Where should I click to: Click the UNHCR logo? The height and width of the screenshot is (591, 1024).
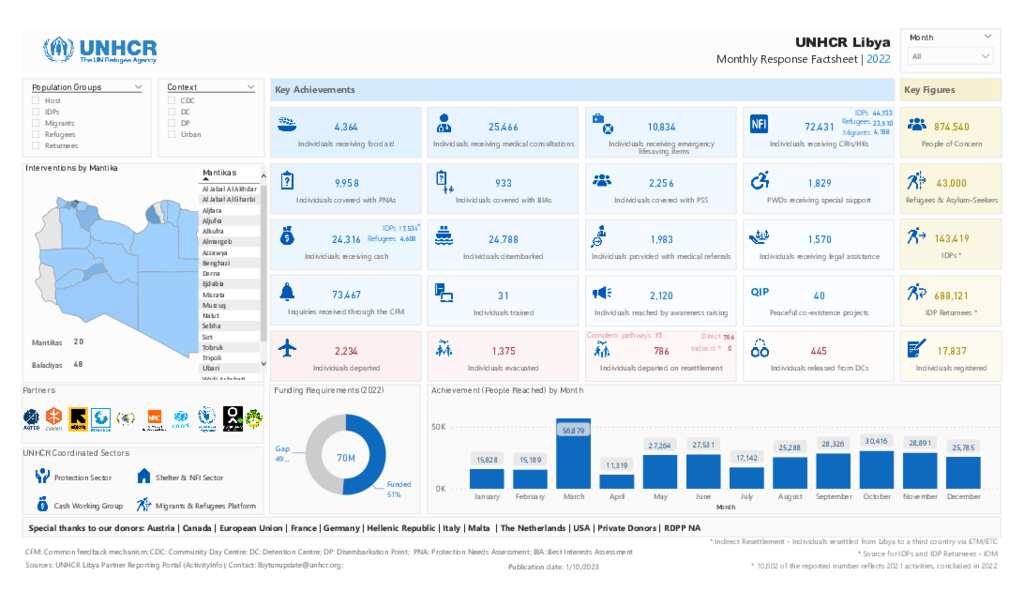click(x=100, y=50)
